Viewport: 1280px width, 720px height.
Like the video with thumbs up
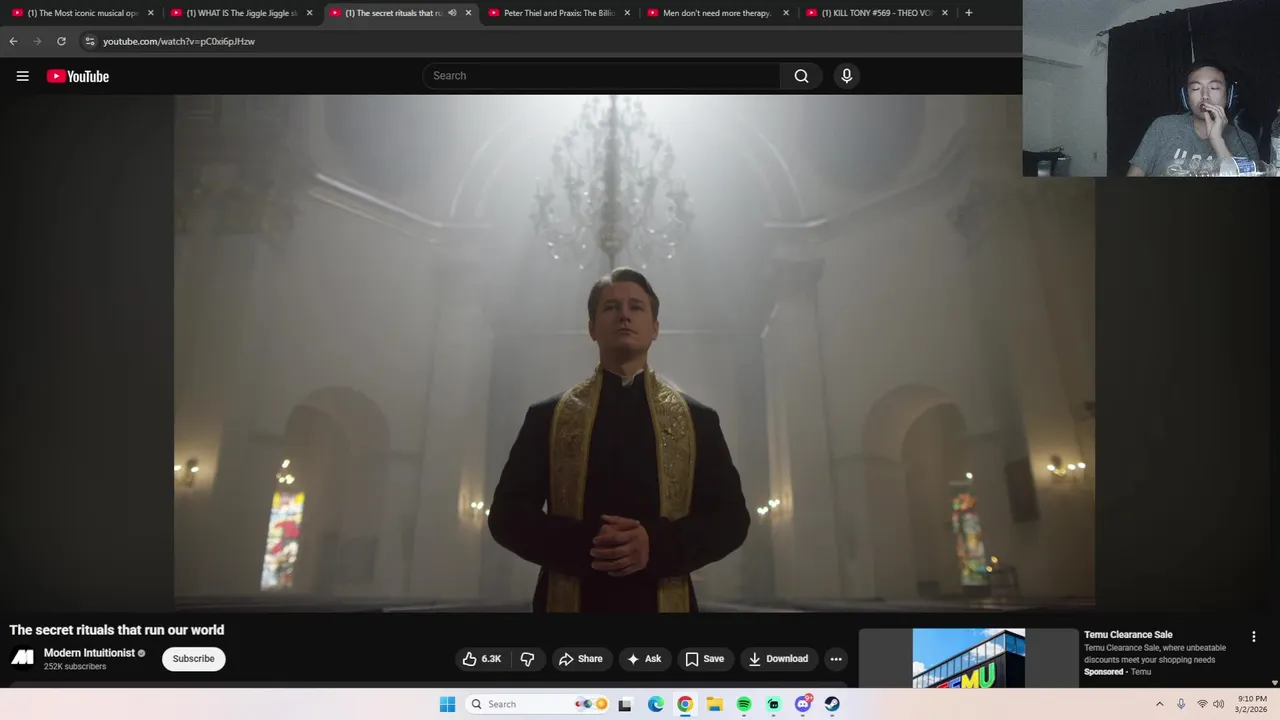coord(481,659)
